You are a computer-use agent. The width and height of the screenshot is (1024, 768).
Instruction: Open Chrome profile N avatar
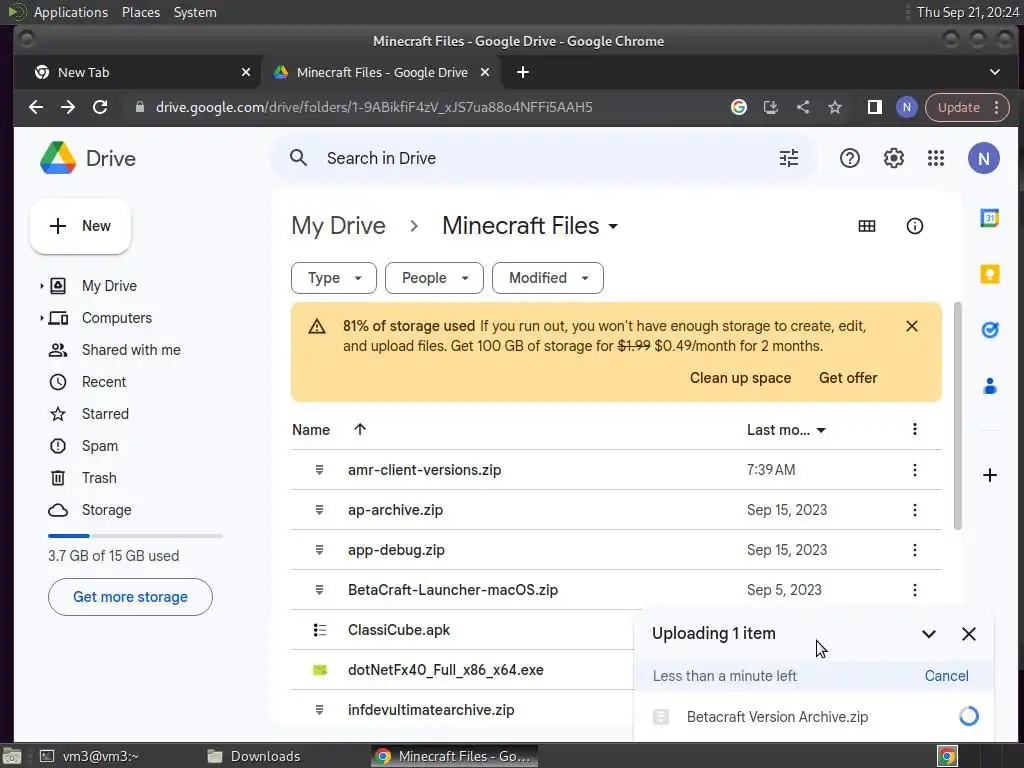click(906, 107)
